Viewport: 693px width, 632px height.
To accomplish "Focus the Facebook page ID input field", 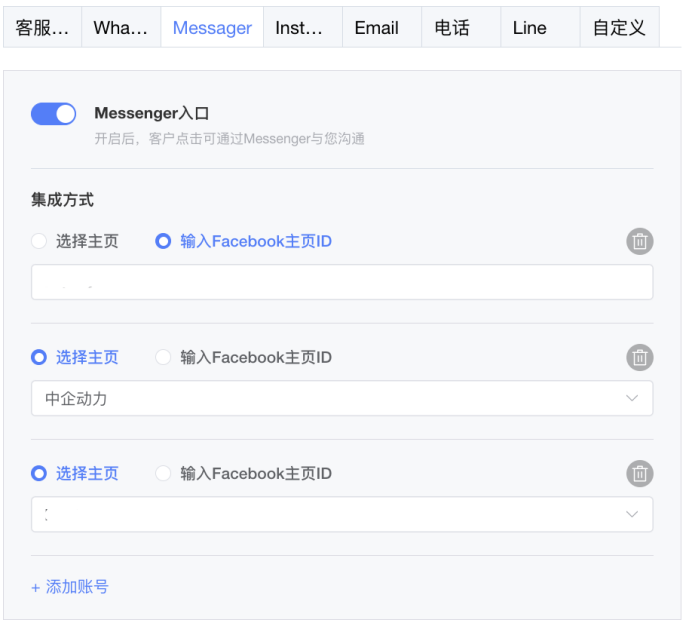I will tap(342, 282).
